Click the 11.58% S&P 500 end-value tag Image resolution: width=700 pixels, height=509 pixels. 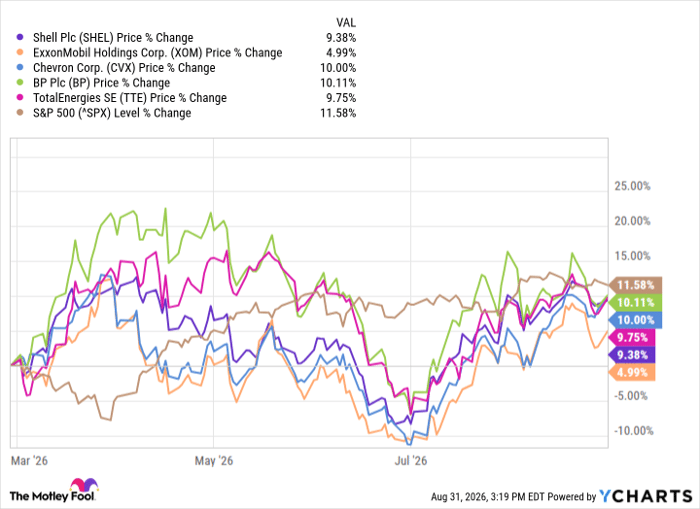[635, 285]
